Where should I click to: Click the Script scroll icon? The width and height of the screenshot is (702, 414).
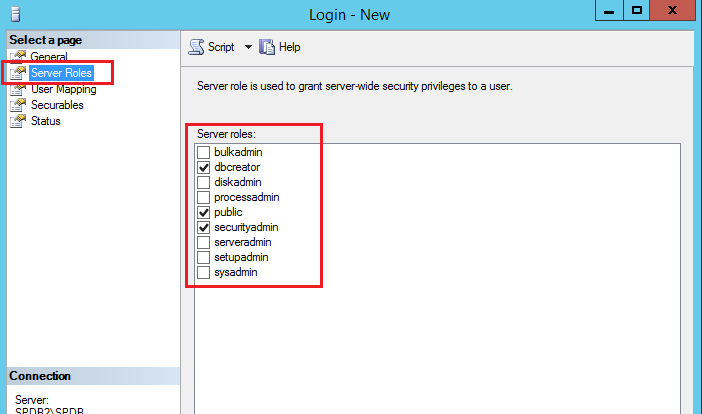coord(196,47)
